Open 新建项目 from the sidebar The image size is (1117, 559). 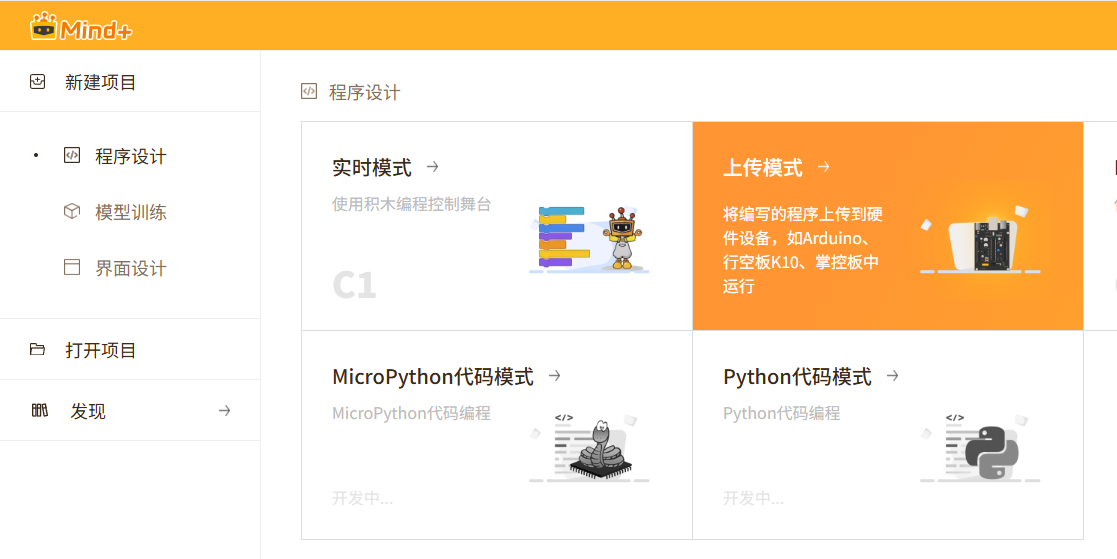point(100,83)
